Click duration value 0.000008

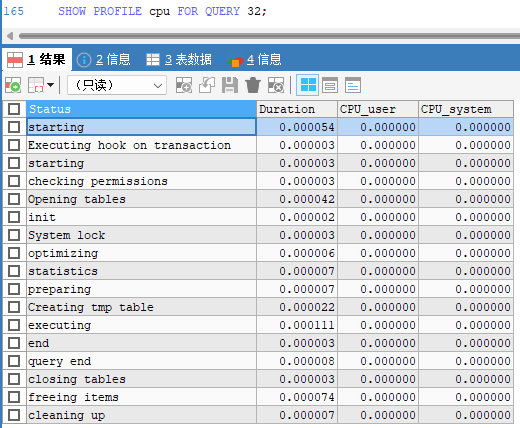pyautogui.click(x=297, y=361)
